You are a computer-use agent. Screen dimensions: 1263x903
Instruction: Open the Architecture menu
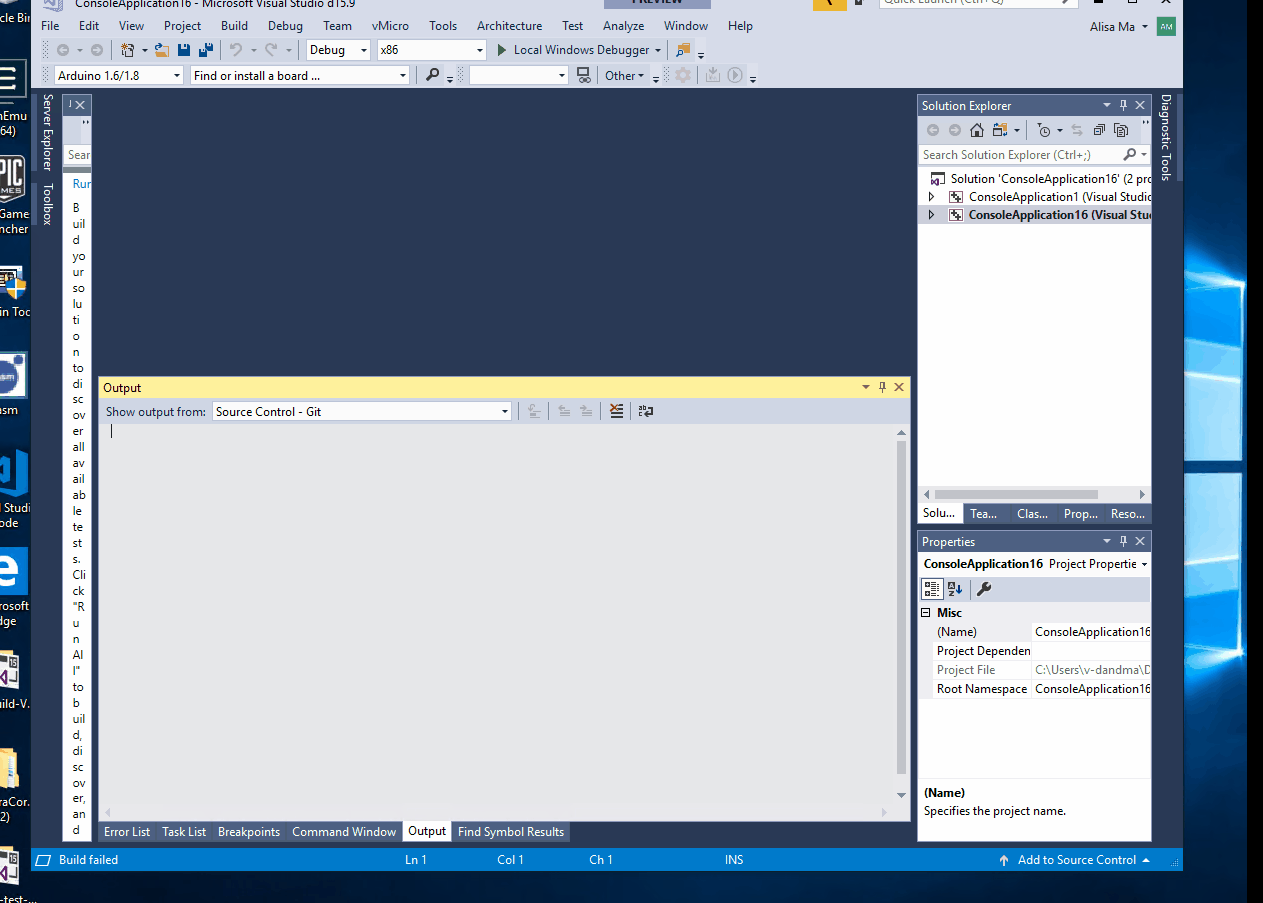(510, 26)
